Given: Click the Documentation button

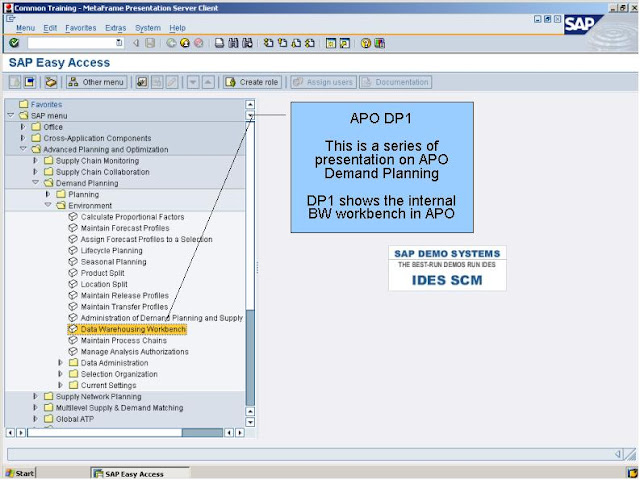Looking at the screenshot, I should coord(396,82).
